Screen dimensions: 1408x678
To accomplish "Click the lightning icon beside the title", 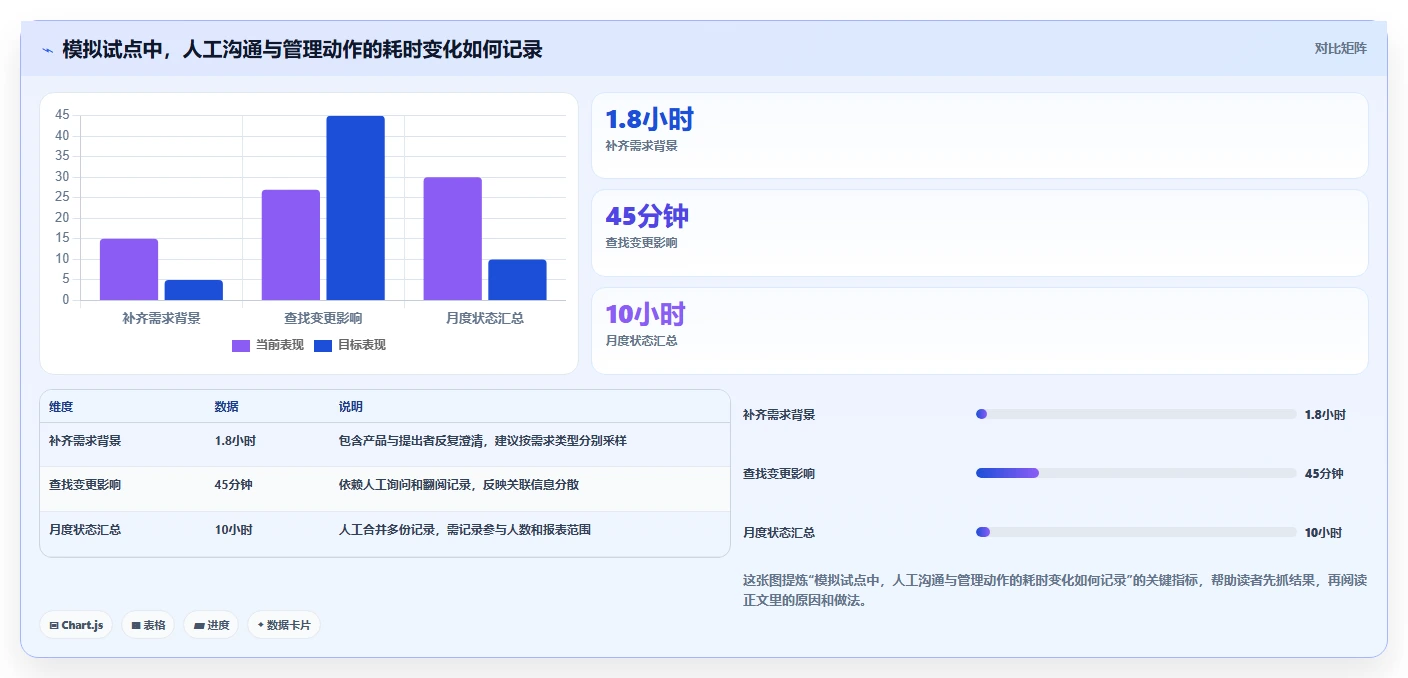I will tap(47, 49).
